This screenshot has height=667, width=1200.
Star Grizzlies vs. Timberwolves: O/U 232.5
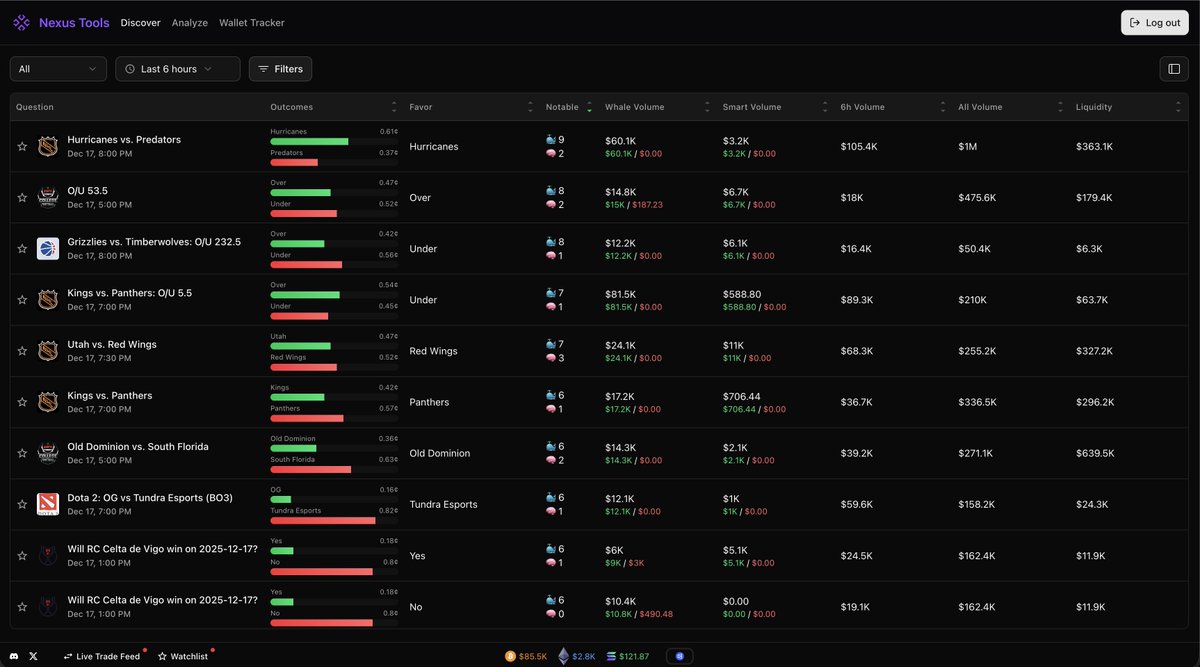[22, 248]
